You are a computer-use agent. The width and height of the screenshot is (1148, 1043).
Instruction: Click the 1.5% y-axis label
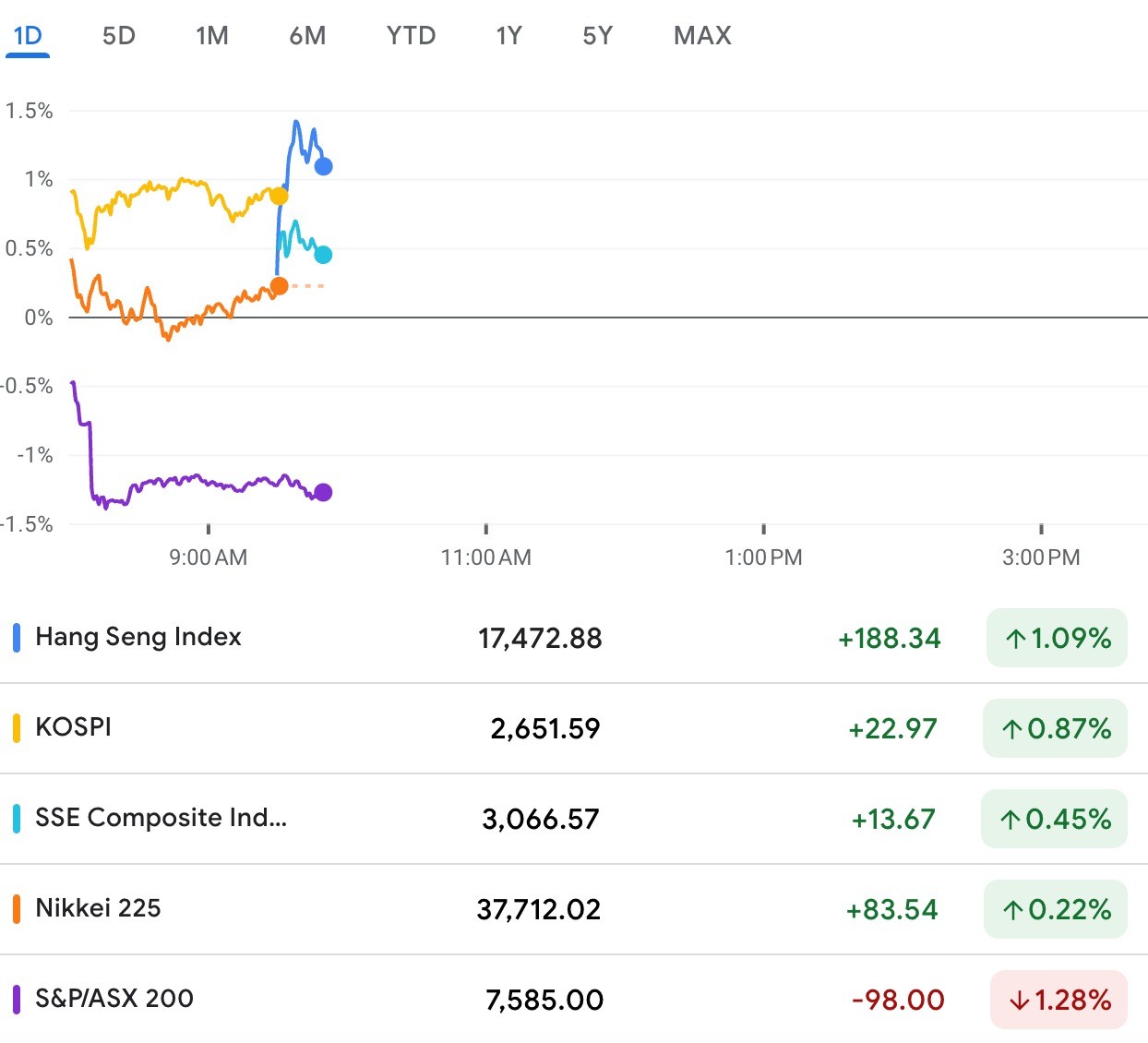tap(29, 111)
